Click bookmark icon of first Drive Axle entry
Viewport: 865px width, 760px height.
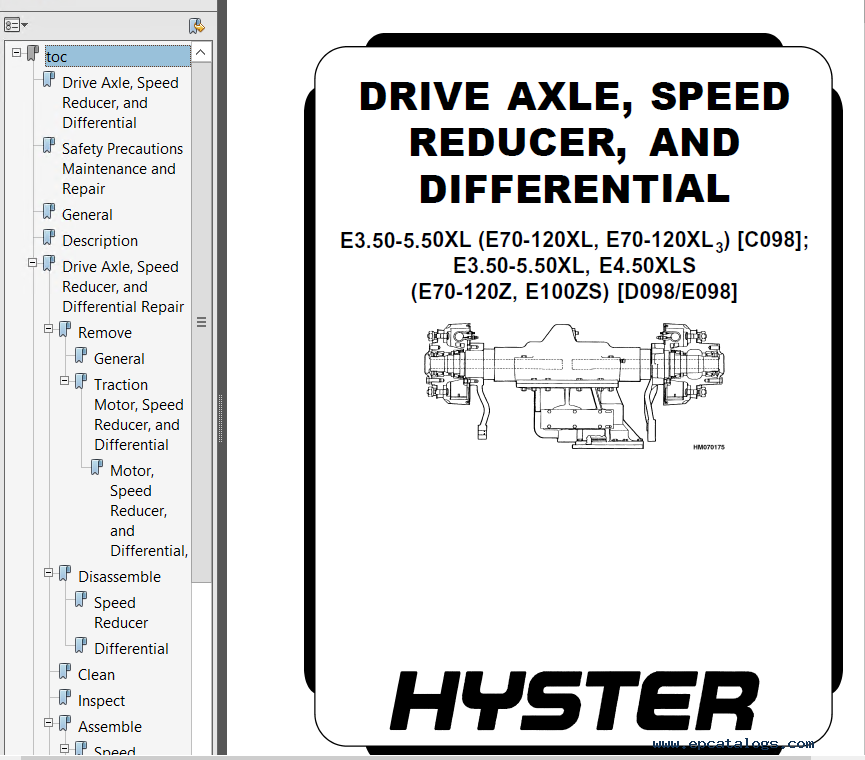pyautogui.click(x=49, y=79)
